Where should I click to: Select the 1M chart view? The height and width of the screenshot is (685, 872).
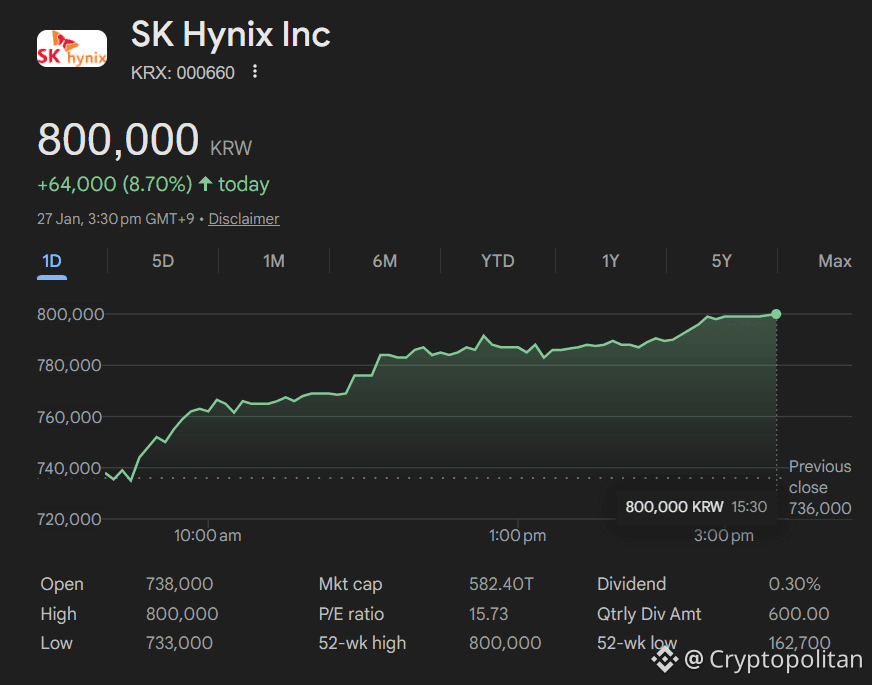[x=273, y=260]
